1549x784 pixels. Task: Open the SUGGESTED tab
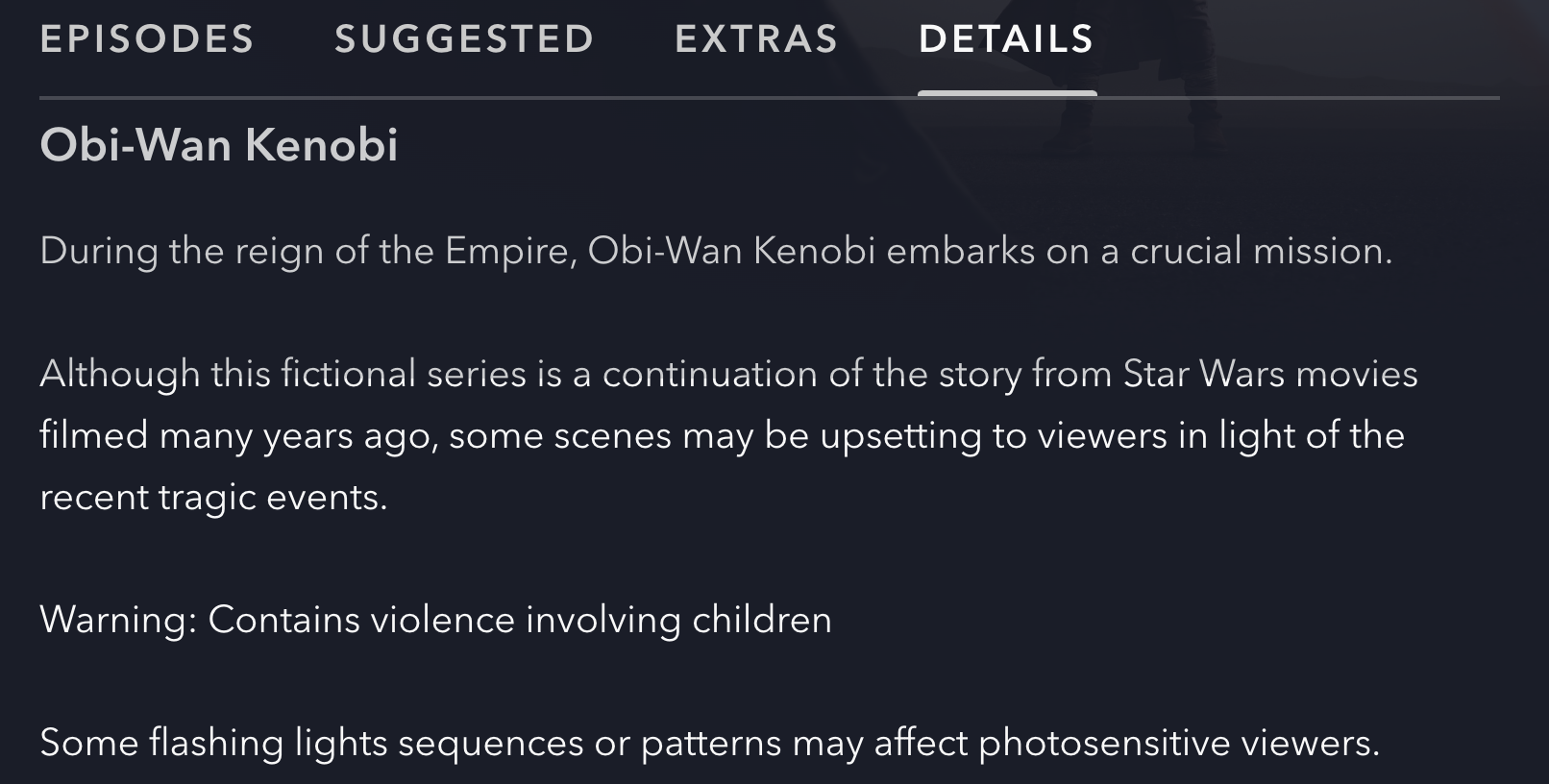pos(464,38)
